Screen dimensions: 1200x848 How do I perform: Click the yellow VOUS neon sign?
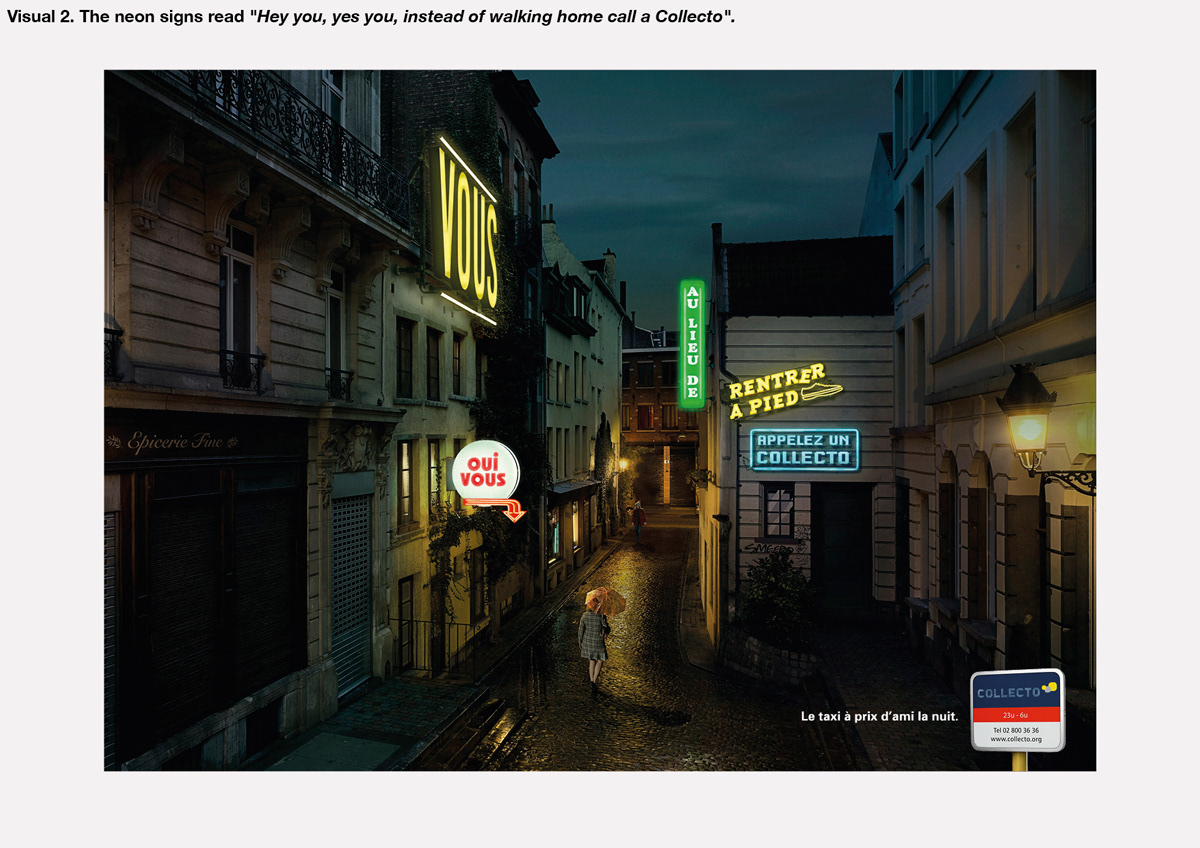tap(467, 231)
